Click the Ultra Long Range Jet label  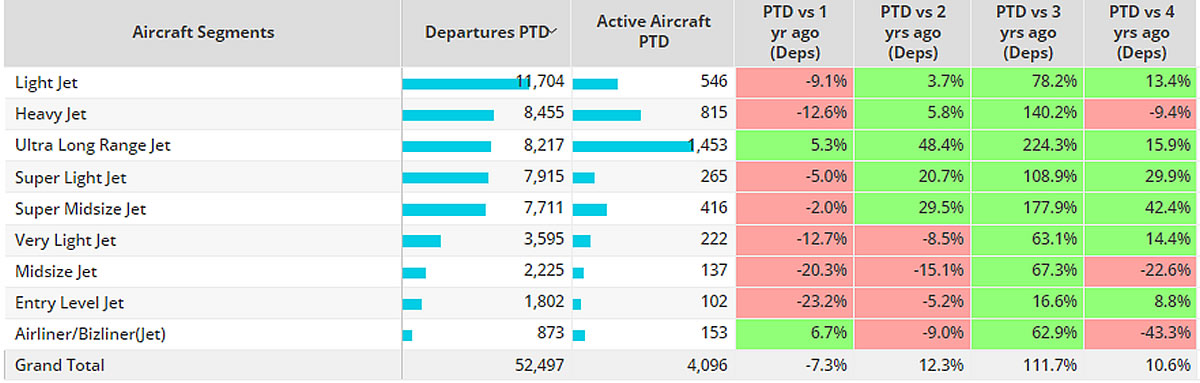point(93,145)
